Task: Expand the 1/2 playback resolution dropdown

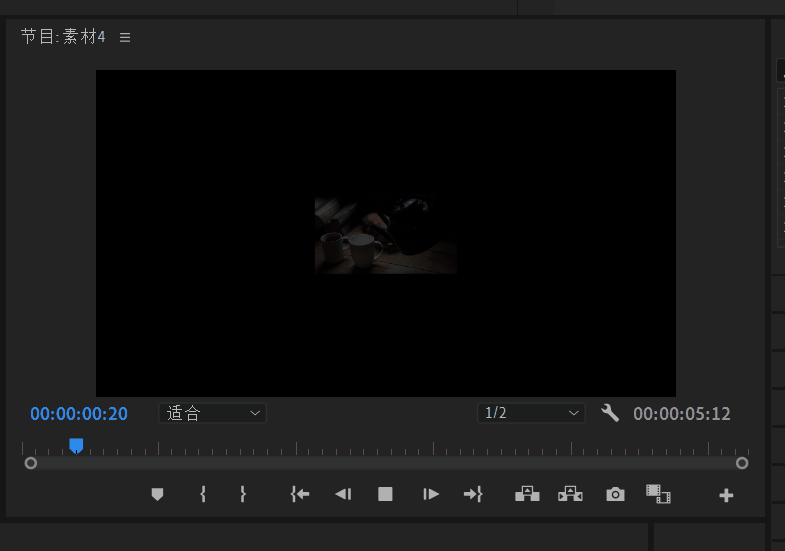Action: 531,413
